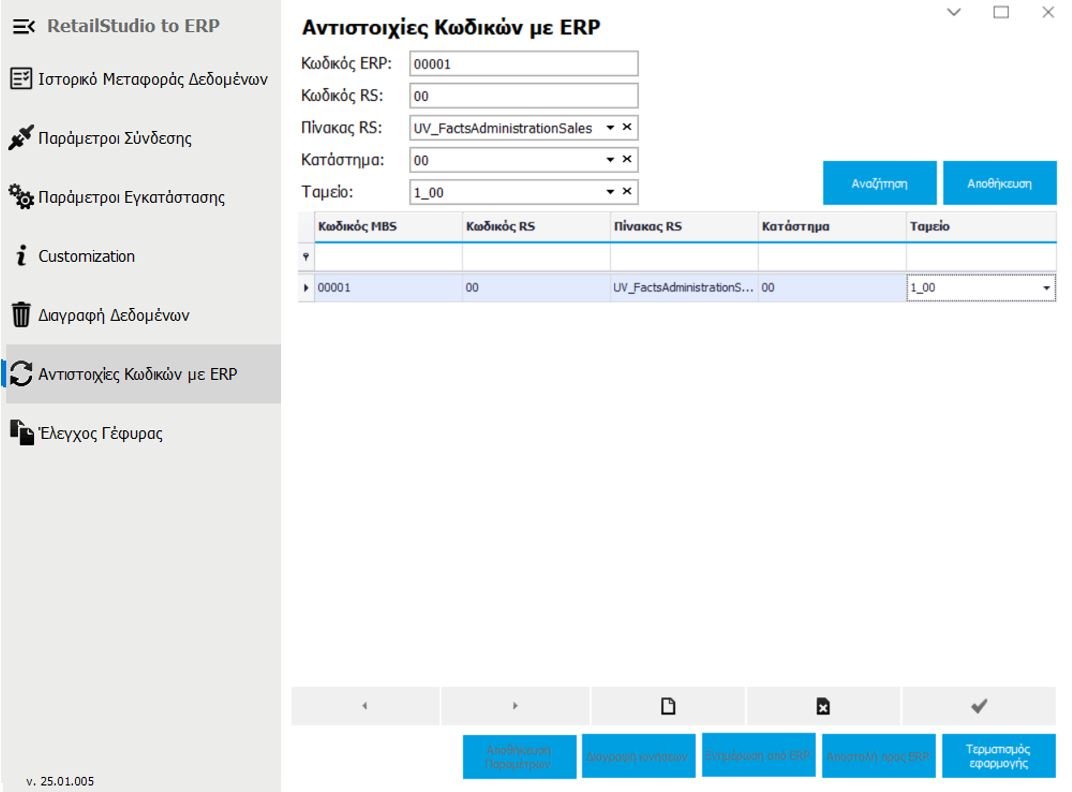
Task: Go to Έλεγχος Γέφυρας page
Action: [x=100, y=434]
